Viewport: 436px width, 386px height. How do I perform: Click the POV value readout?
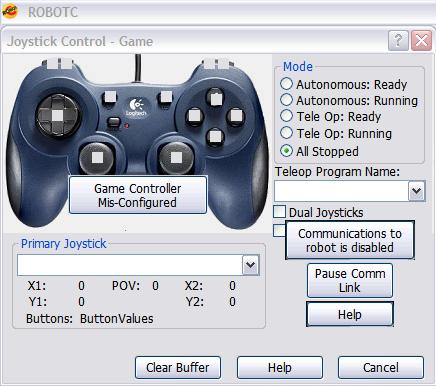pyautogui.click(x=155, y=286)
